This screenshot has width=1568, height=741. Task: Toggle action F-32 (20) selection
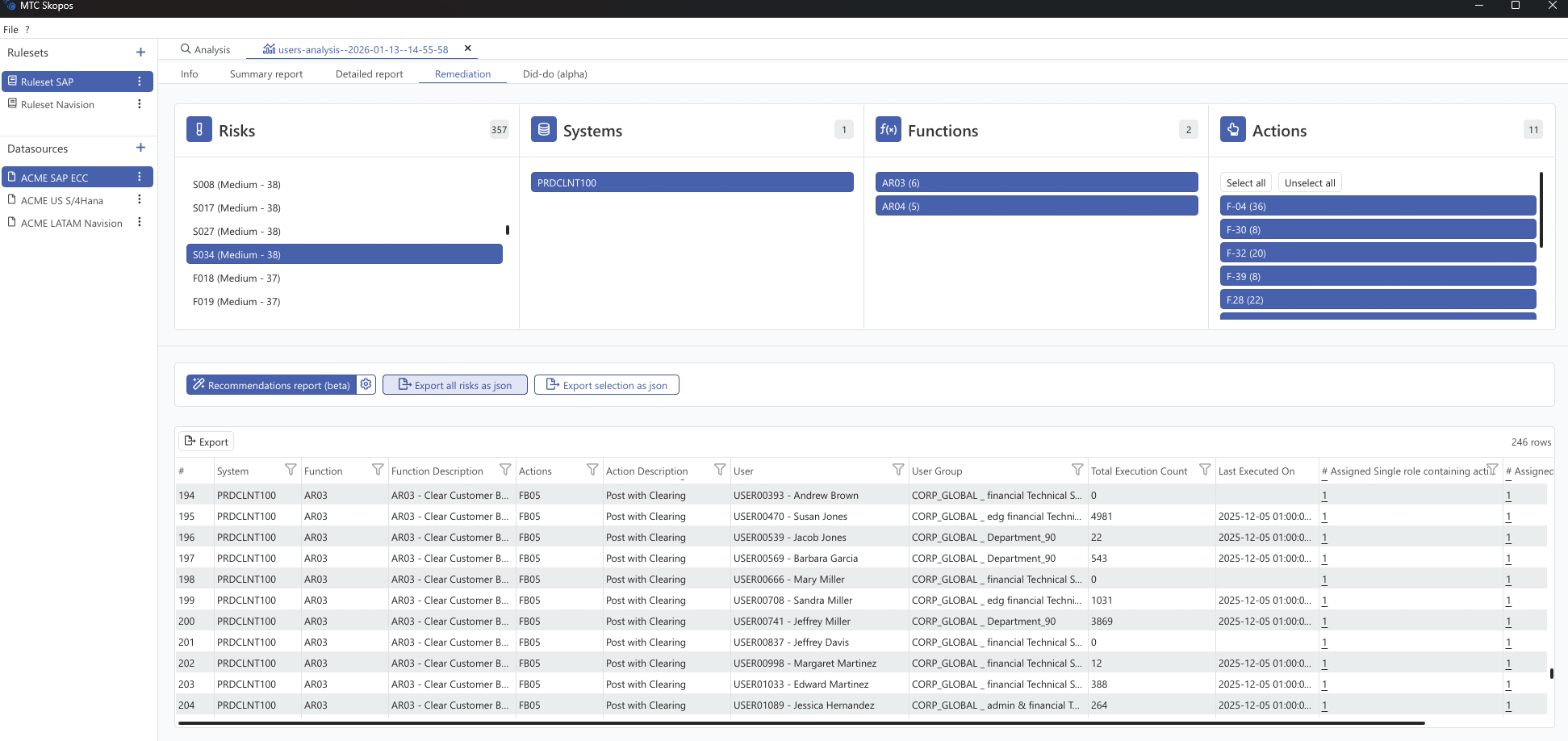click(1378, 252)
